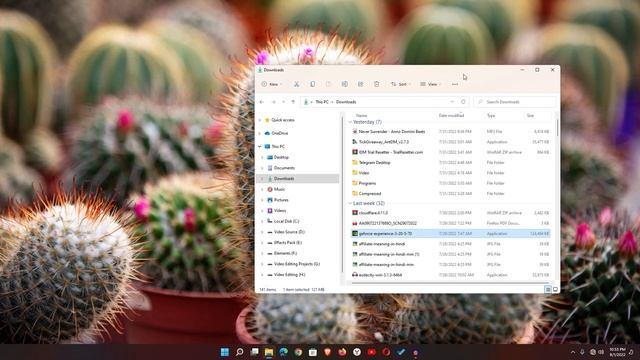Open address bar history dropdown
This screenshot has width=640, height=360.
(x=452, y=102)
